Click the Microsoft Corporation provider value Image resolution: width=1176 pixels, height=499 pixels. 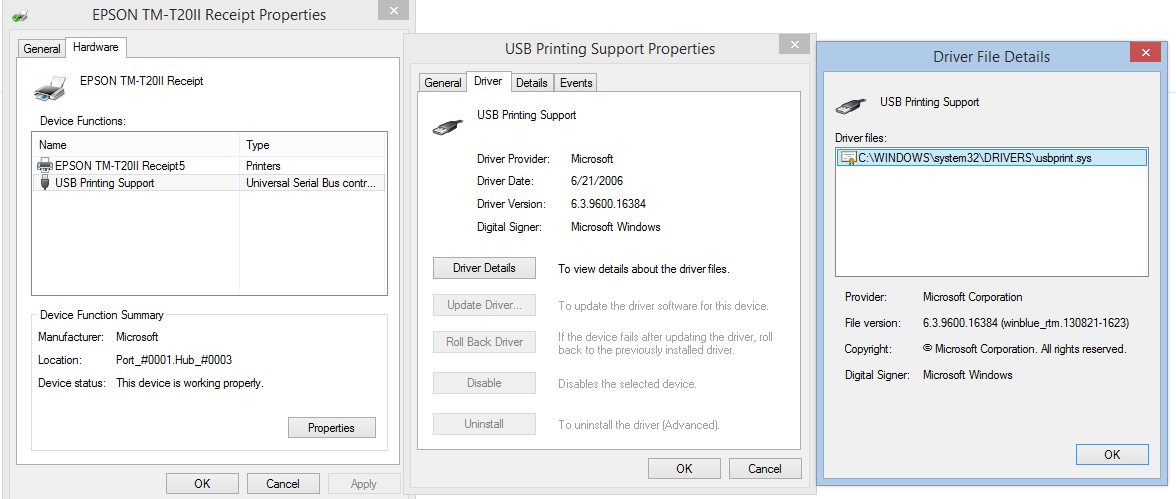pos(973,296)
